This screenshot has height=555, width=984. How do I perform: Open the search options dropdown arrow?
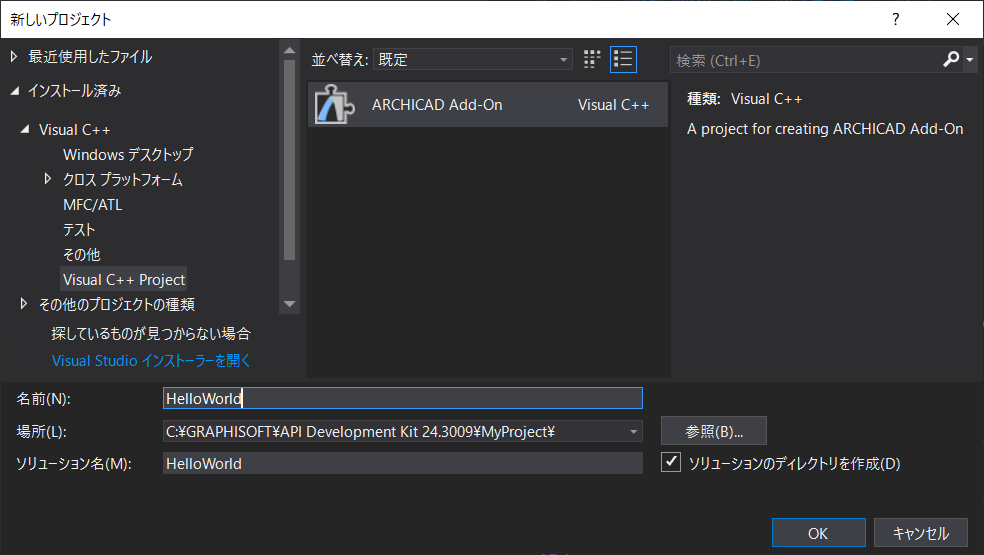(970, 60)
